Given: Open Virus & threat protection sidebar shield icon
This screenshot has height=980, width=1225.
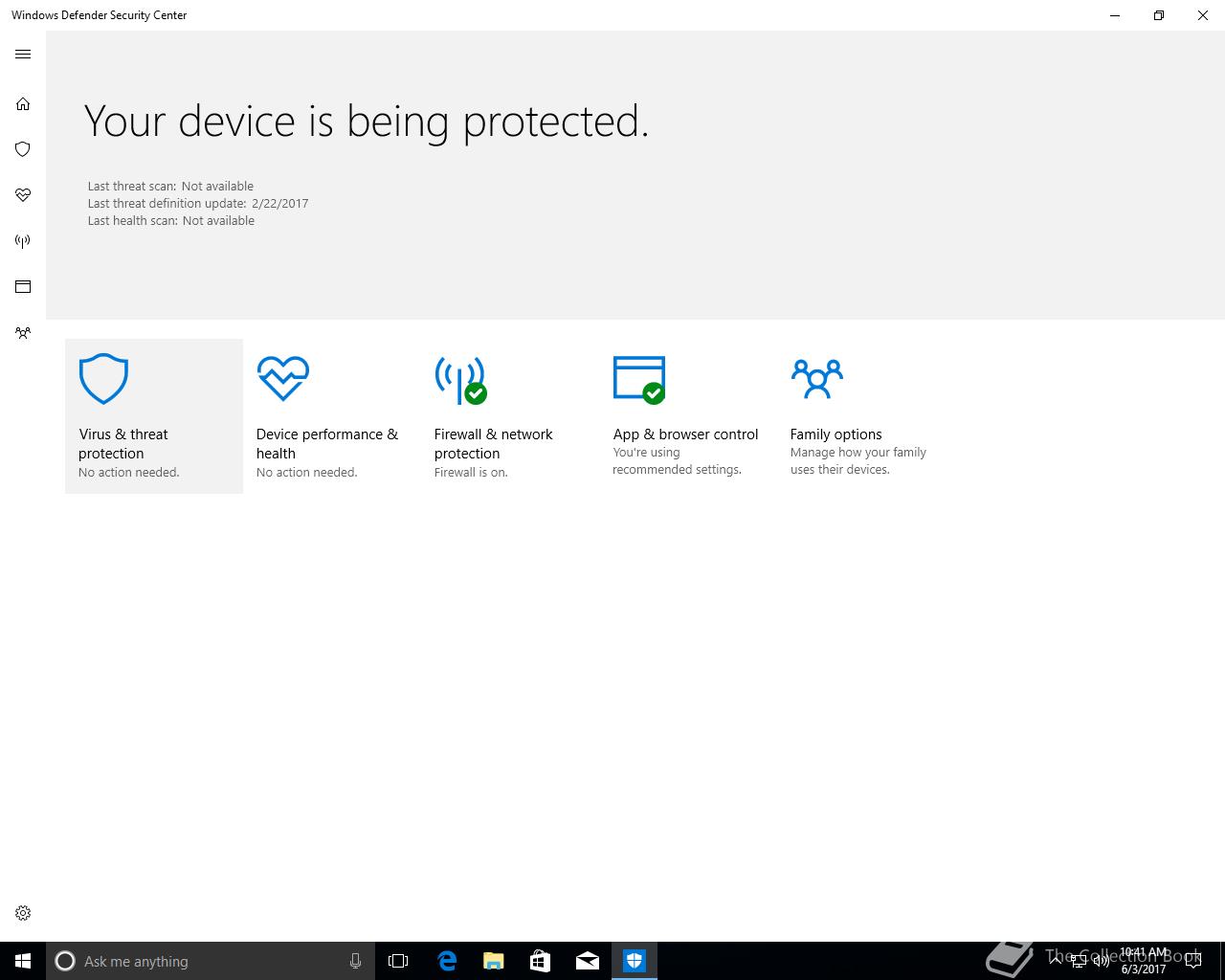Looking at the screenshot, I should tap(23, 149).
